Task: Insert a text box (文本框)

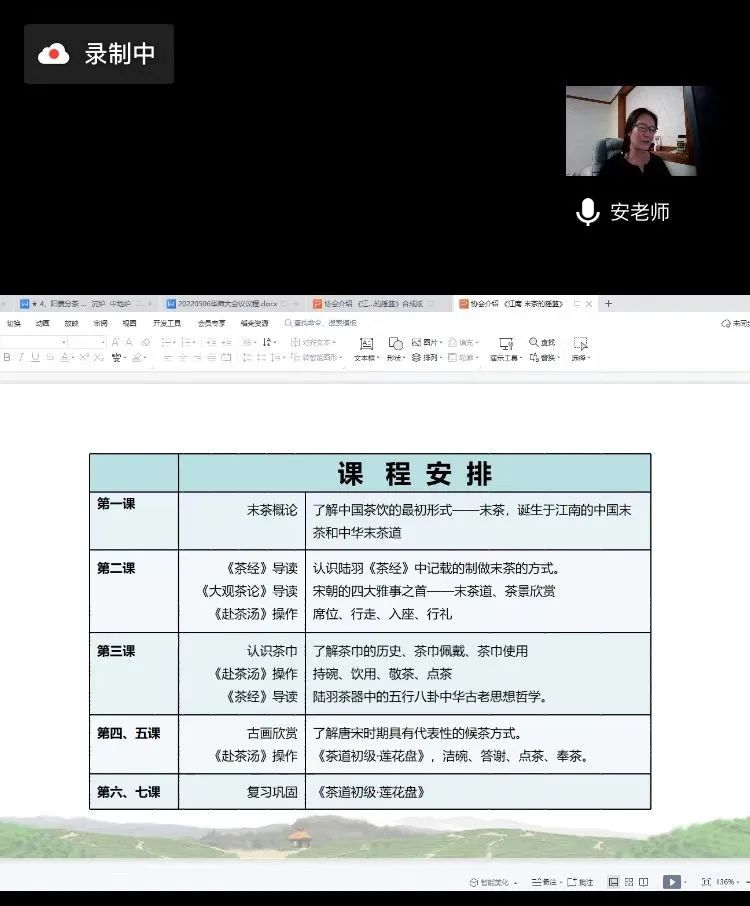Action: tap(366, 349)
